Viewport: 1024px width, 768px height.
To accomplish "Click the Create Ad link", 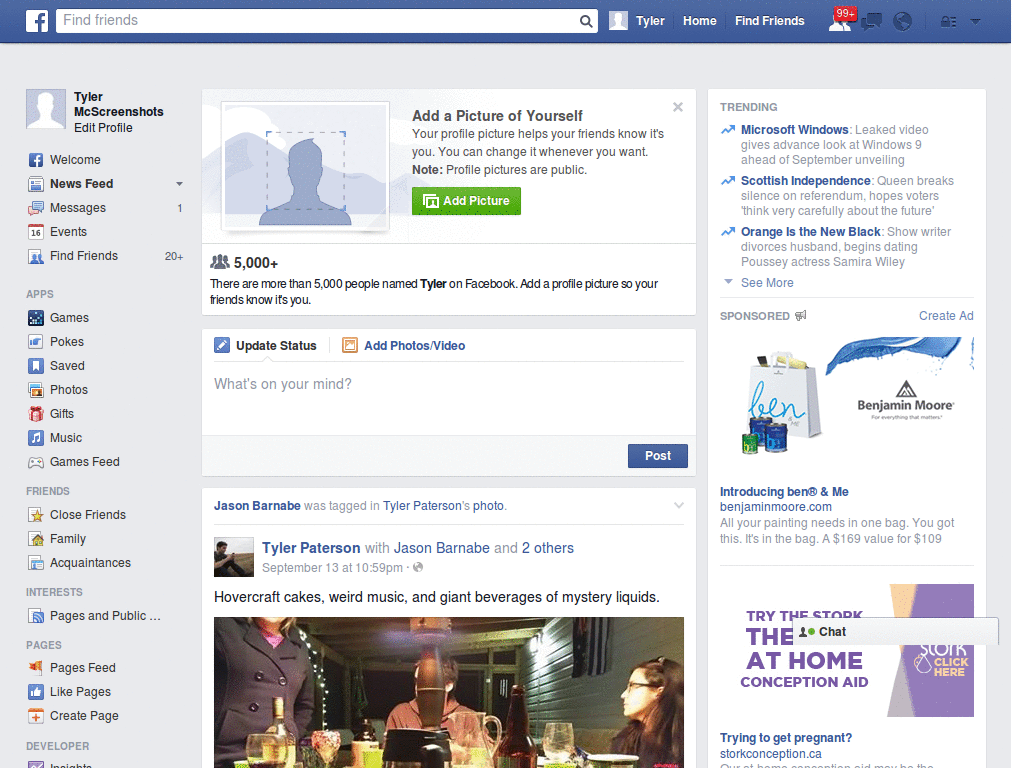I will pyautogui.click(x=946, y=316).
